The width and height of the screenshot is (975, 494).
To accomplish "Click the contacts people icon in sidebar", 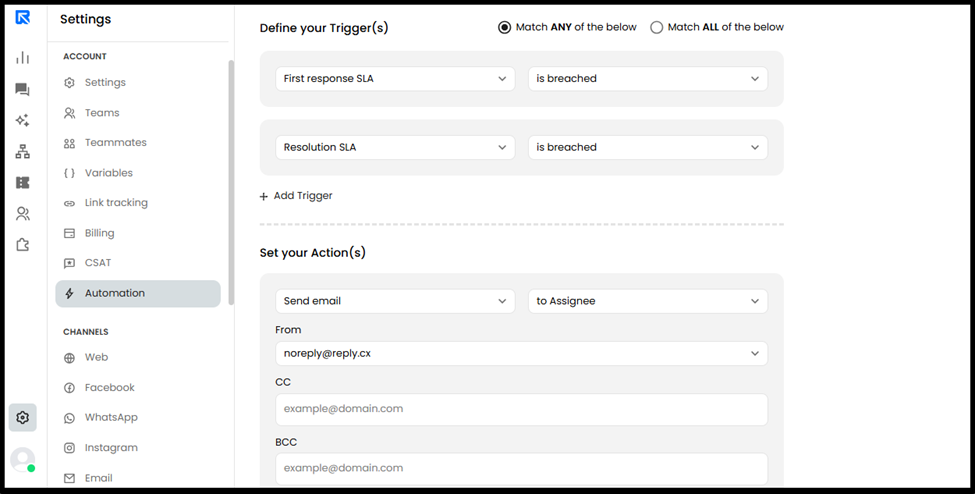I will (x=22, y=213).
